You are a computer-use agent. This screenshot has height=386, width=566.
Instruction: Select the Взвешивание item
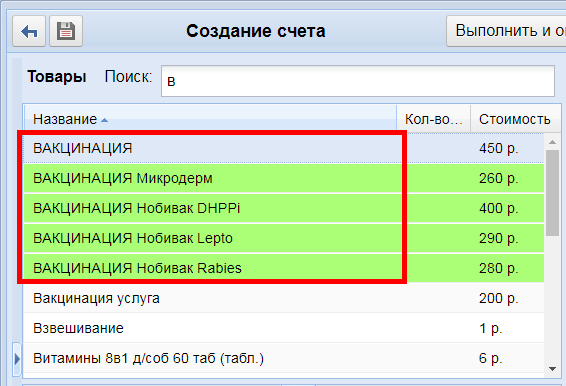tap(284, 328)
